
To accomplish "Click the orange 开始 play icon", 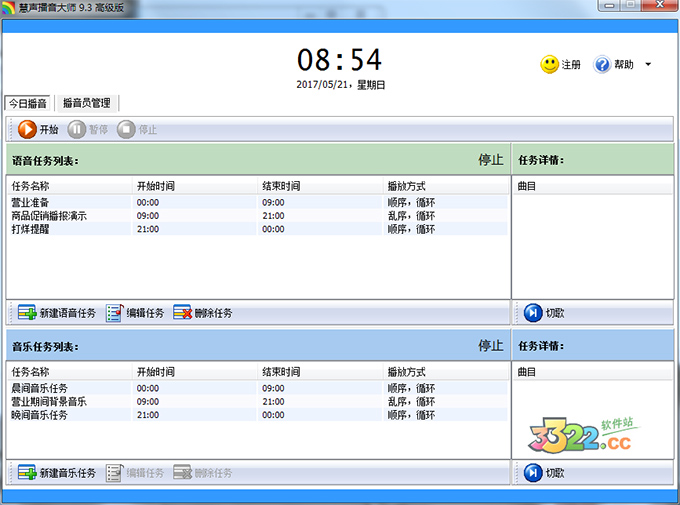I will (27, 129).
